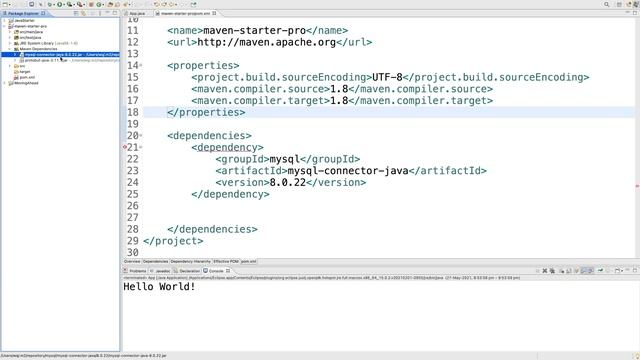Expand the src/main/java folder

coord(10,32)
